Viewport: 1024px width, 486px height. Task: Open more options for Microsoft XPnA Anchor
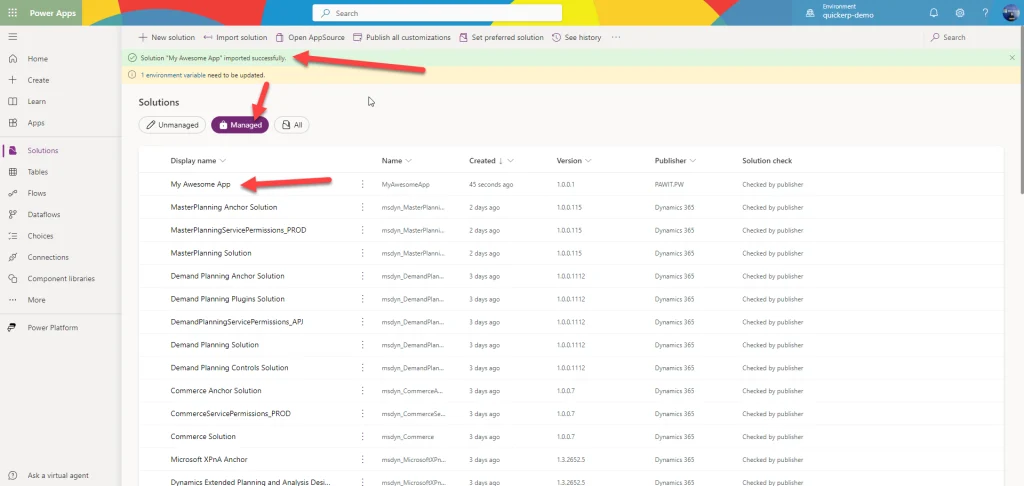[362, 459]
